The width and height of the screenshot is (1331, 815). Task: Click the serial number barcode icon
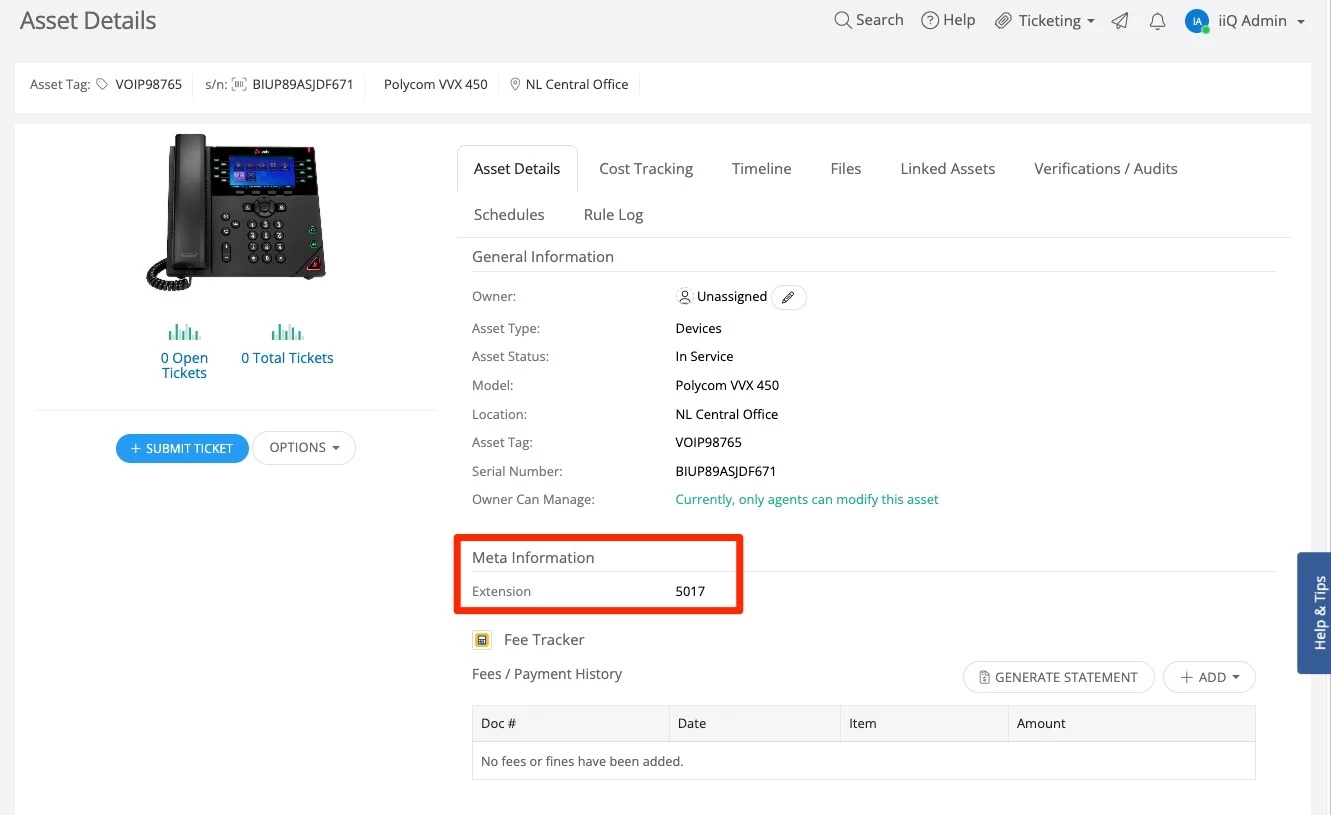pyautogui.click(x=239, y=85)
